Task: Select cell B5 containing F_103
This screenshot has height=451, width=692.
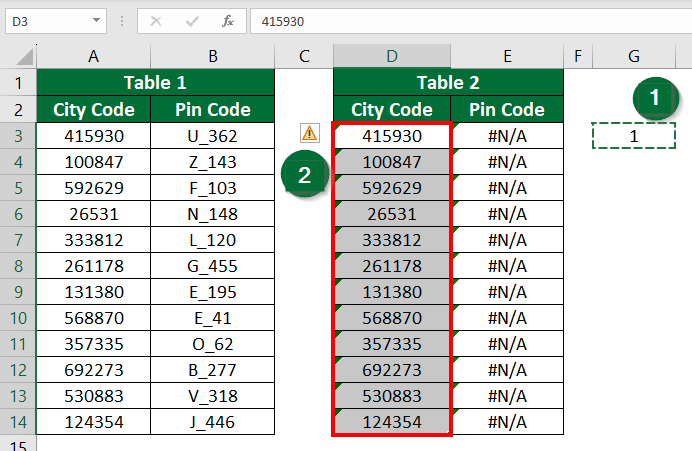Action: tap(213, 188)
